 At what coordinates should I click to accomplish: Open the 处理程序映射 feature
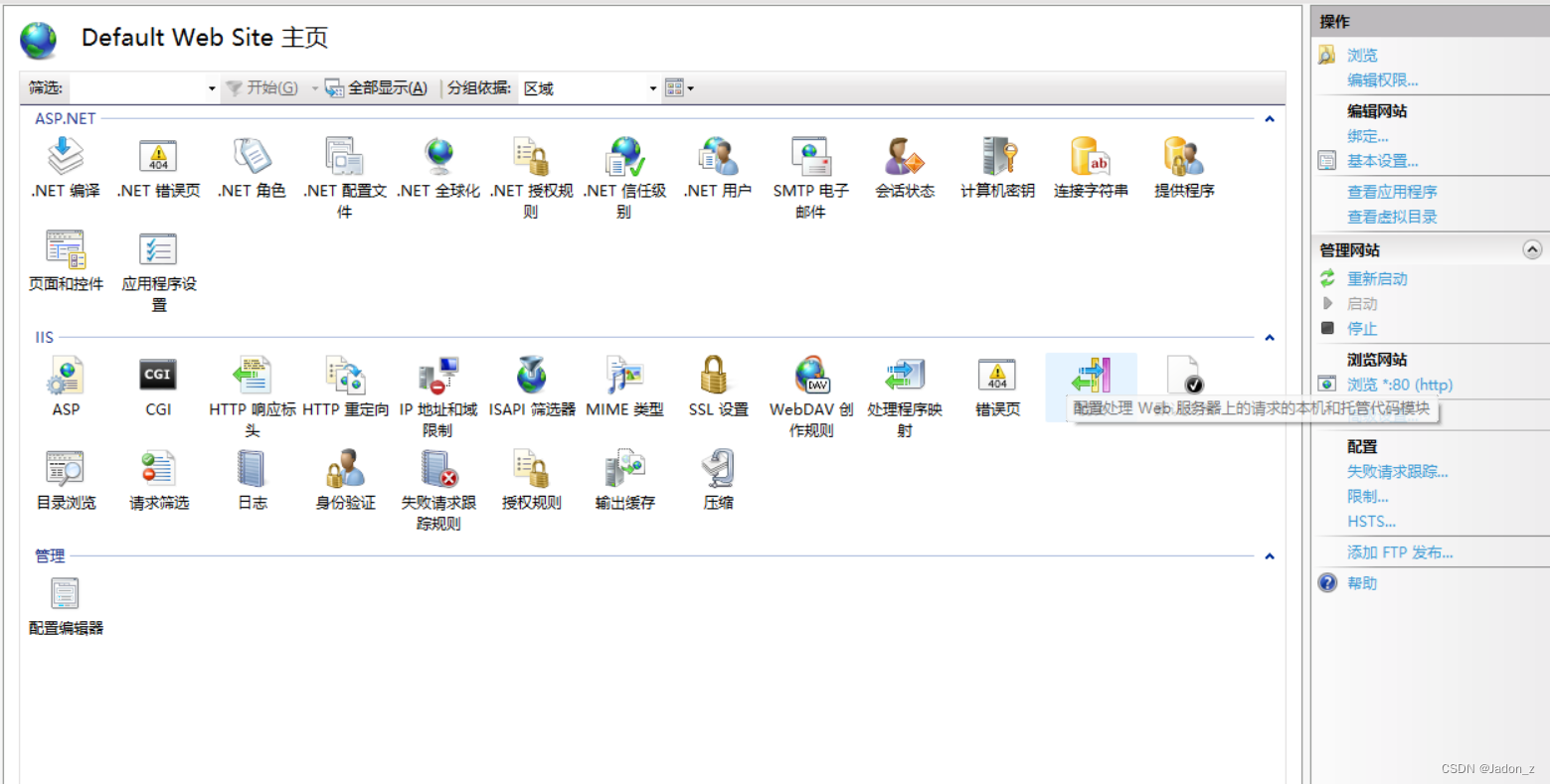pos(904,396)
